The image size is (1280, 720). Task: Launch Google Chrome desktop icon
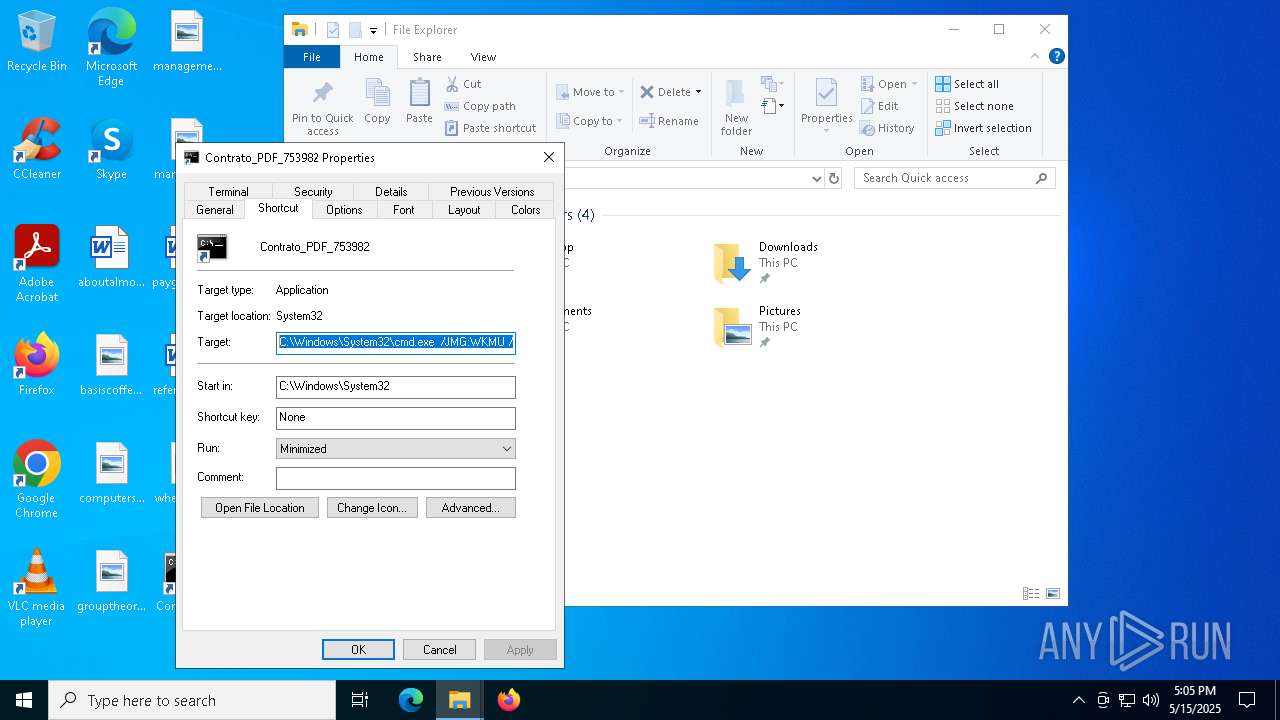coord(37,480)
